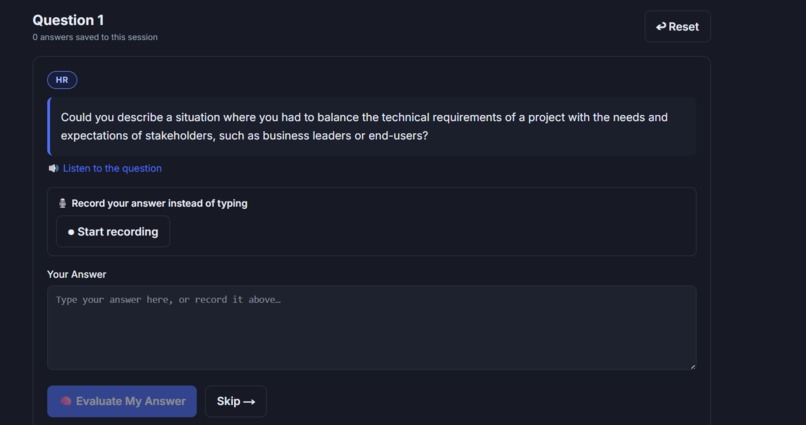806x425 pixels.
Task: Click the microphone icon near Record
Action: tap(62, 204)
